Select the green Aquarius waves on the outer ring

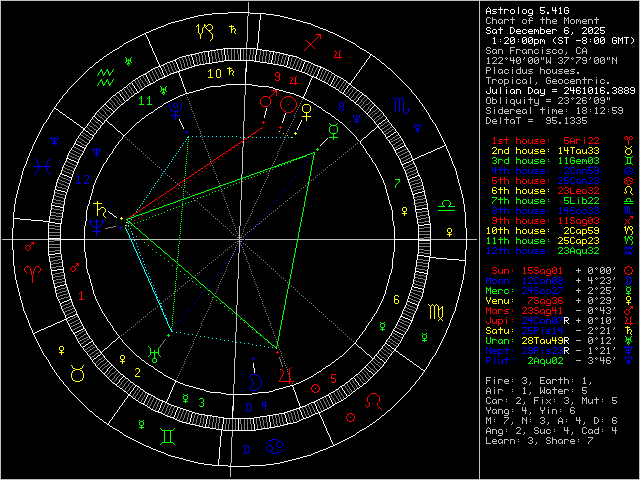(105, 78)
